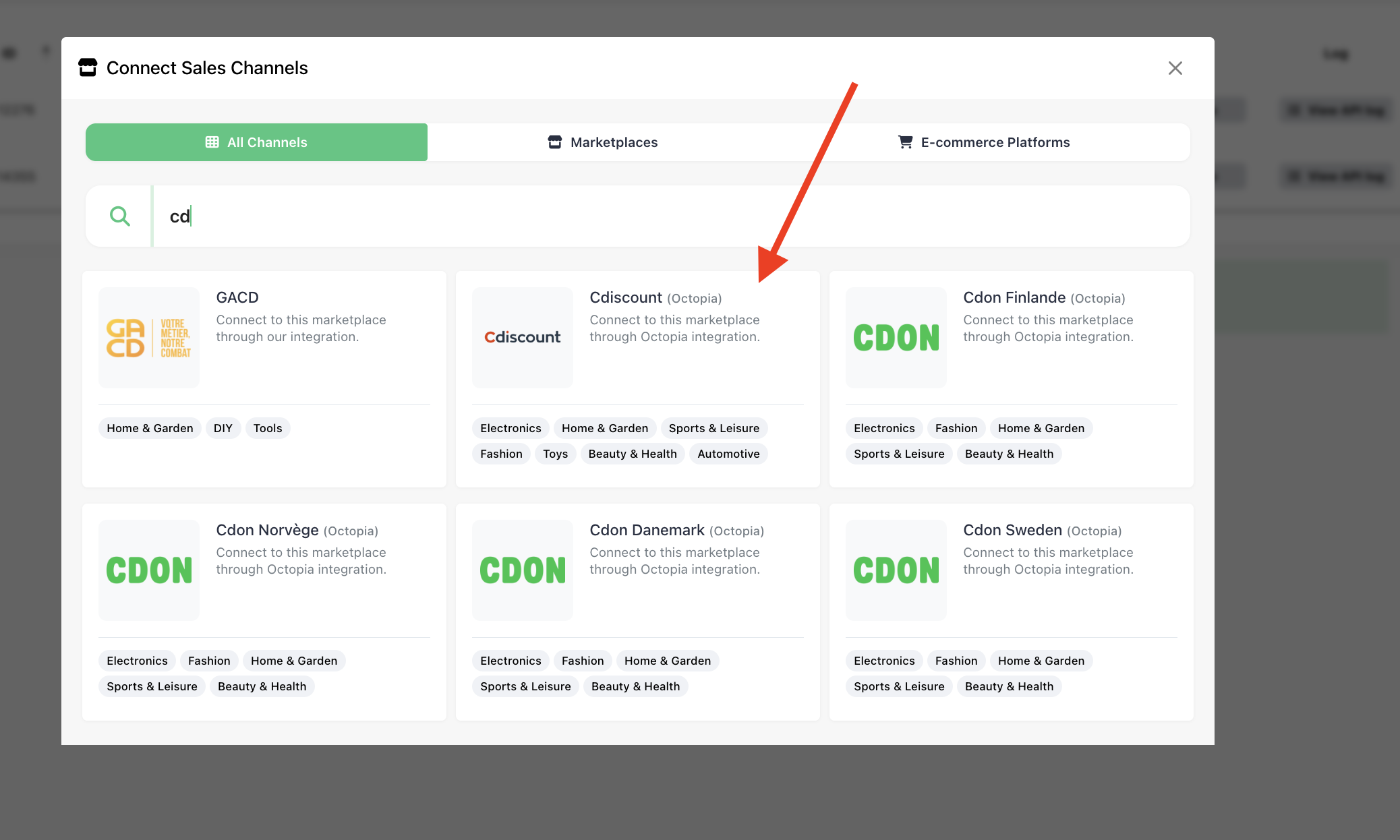The image size is (1400, 840).
Task: Open the E-commerce Platforms tab
Action: 984,142
